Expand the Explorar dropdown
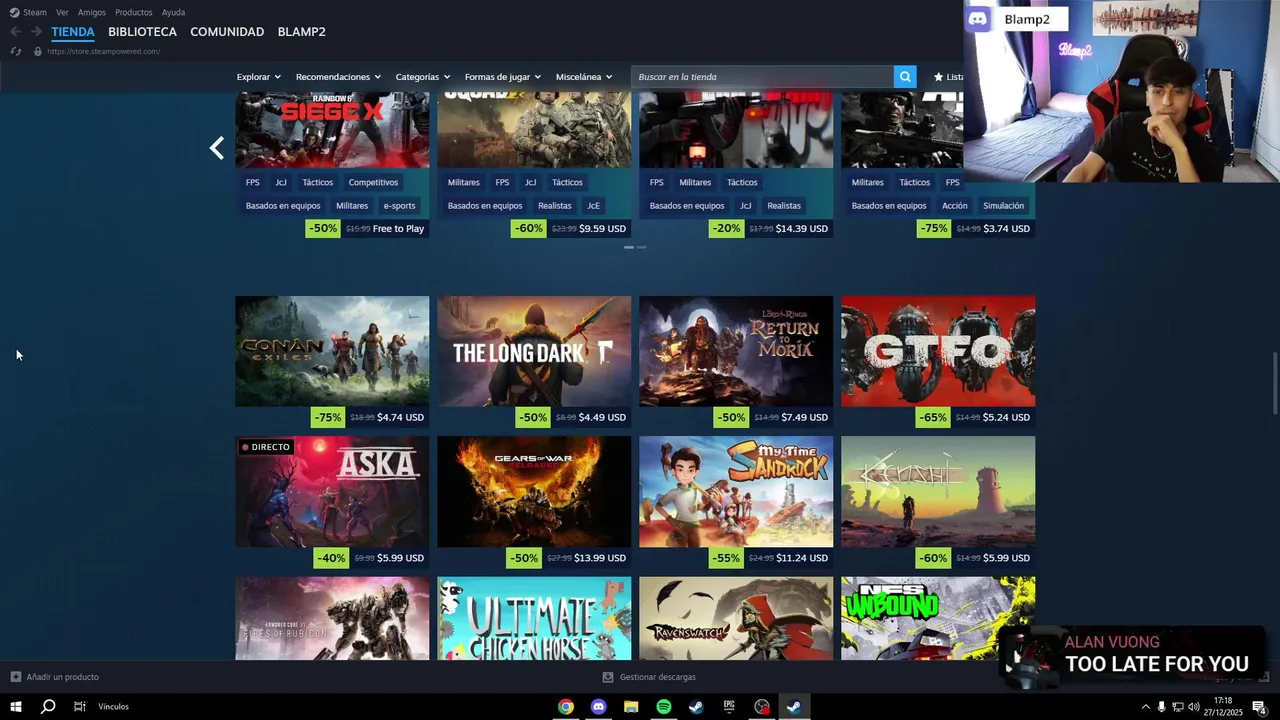This screenshot has height=720, width=1280. [259, 77]
